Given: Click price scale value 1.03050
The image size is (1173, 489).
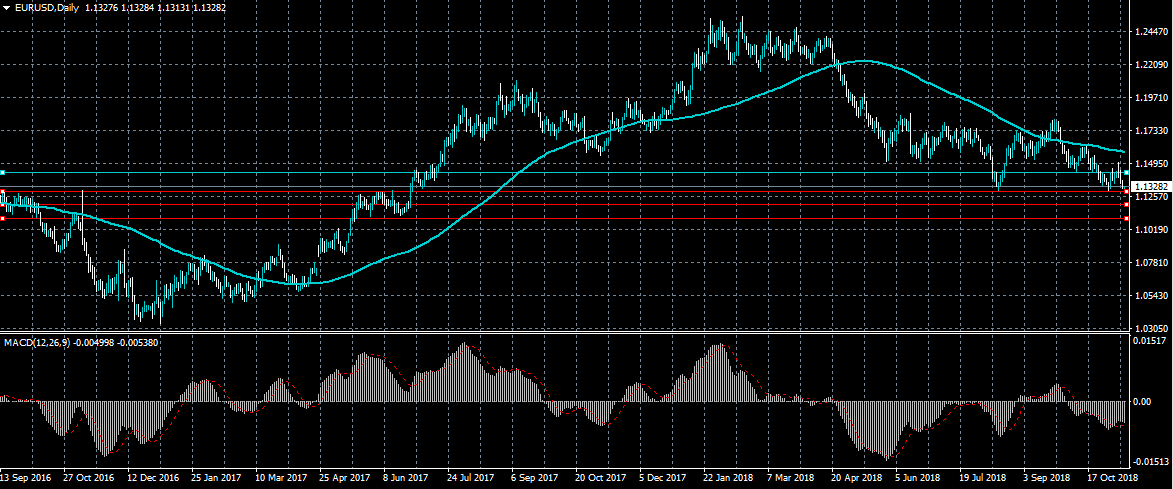Looking at the screenshot, I should pyautogui.click(x=1151, y=328).
